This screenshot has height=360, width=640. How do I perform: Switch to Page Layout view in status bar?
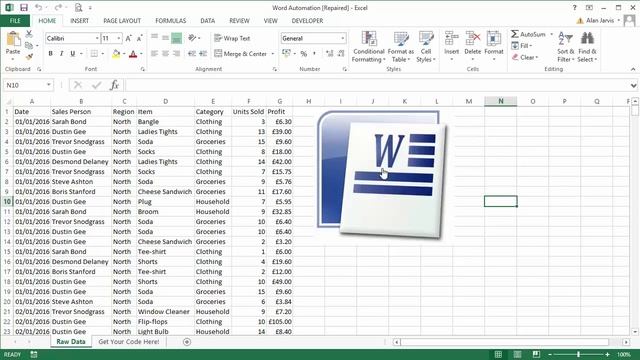coord(517,354)
